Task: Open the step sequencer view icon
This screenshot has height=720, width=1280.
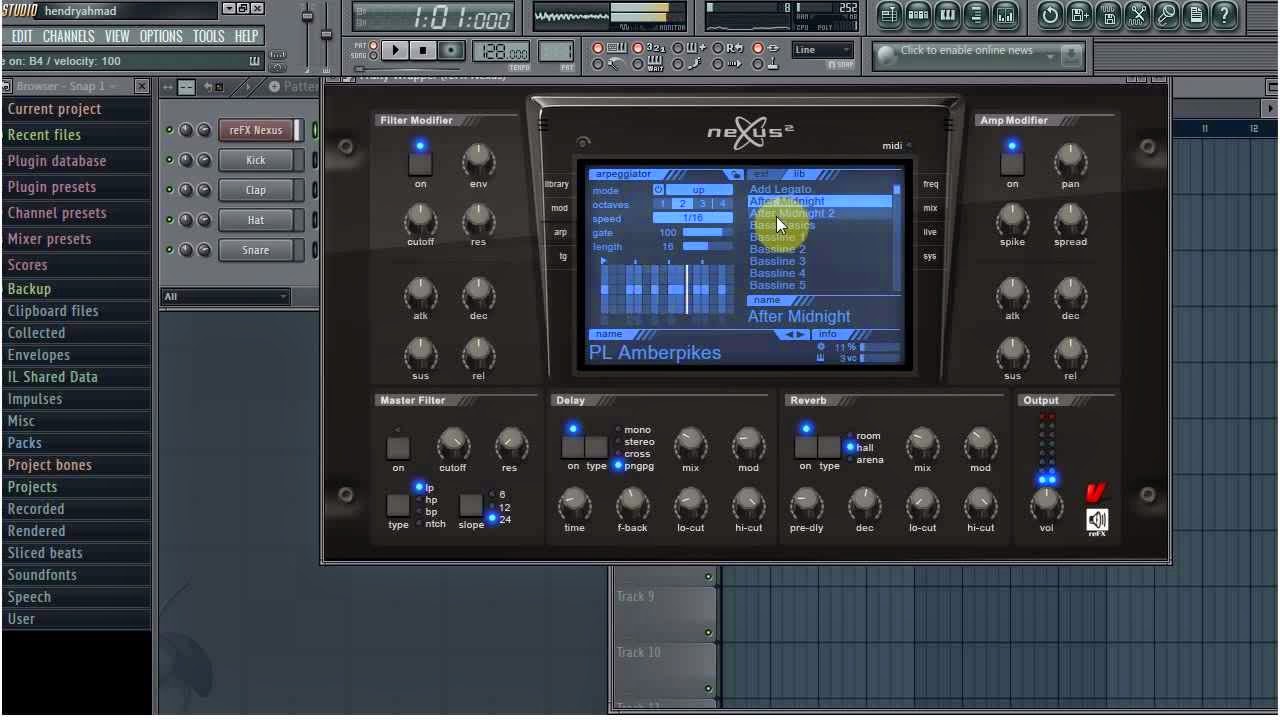Action: pyautogui.click(x=918, y=15)
